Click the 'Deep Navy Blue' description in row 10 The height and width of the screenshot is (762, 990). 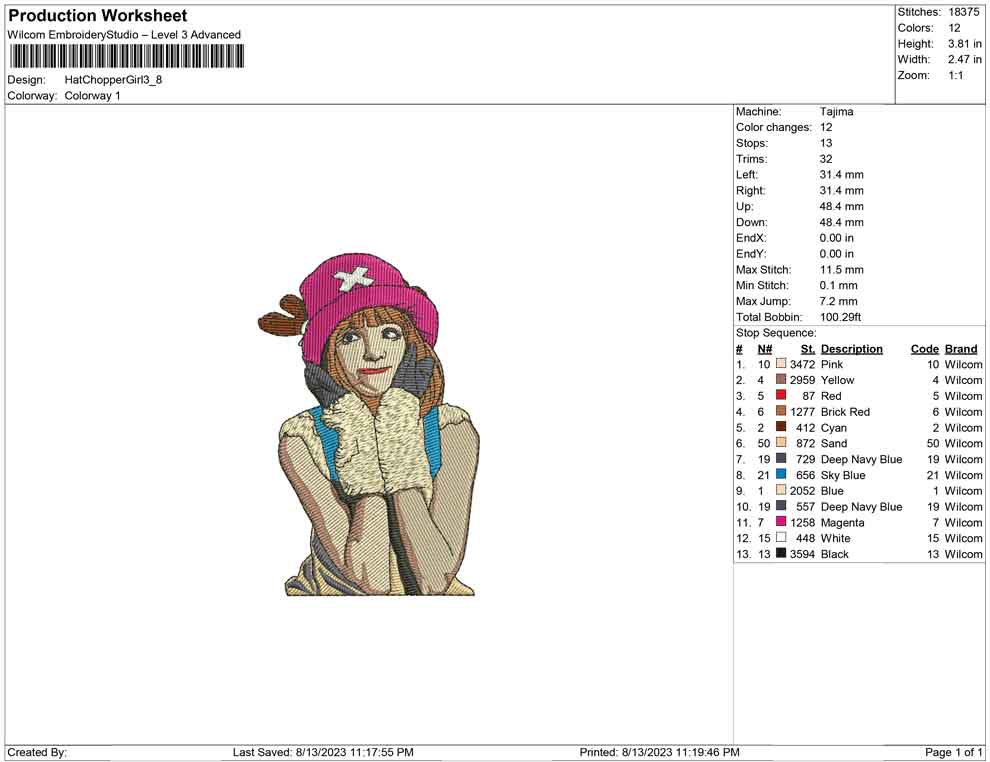point(861,506)
